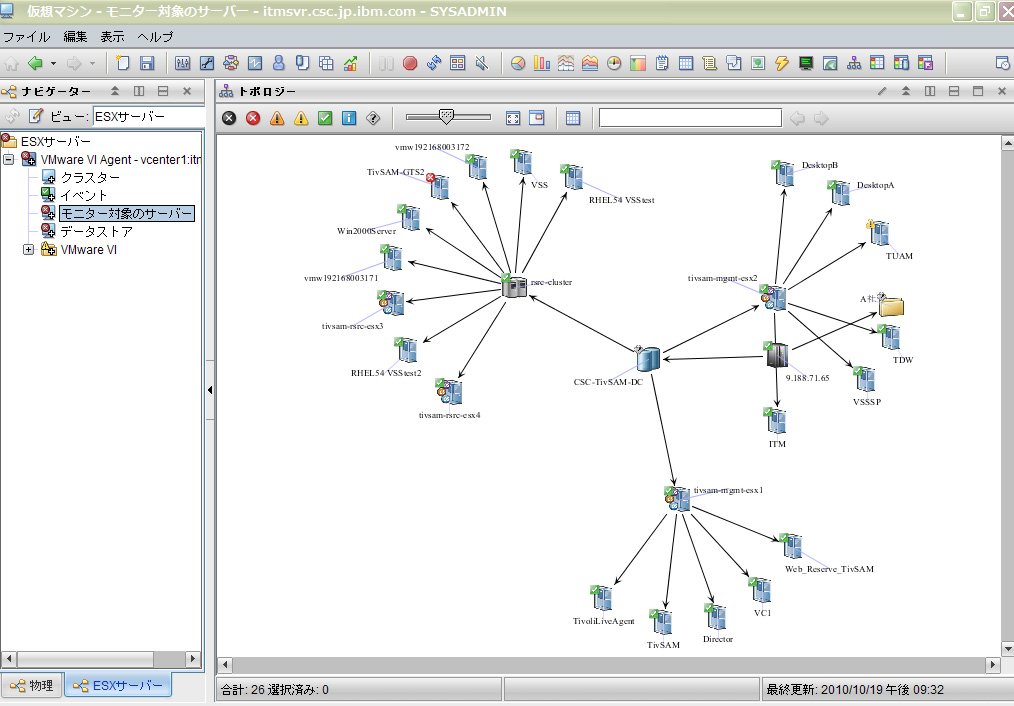
Task: Open 編集 menu
Action: (x=76, y=37)
